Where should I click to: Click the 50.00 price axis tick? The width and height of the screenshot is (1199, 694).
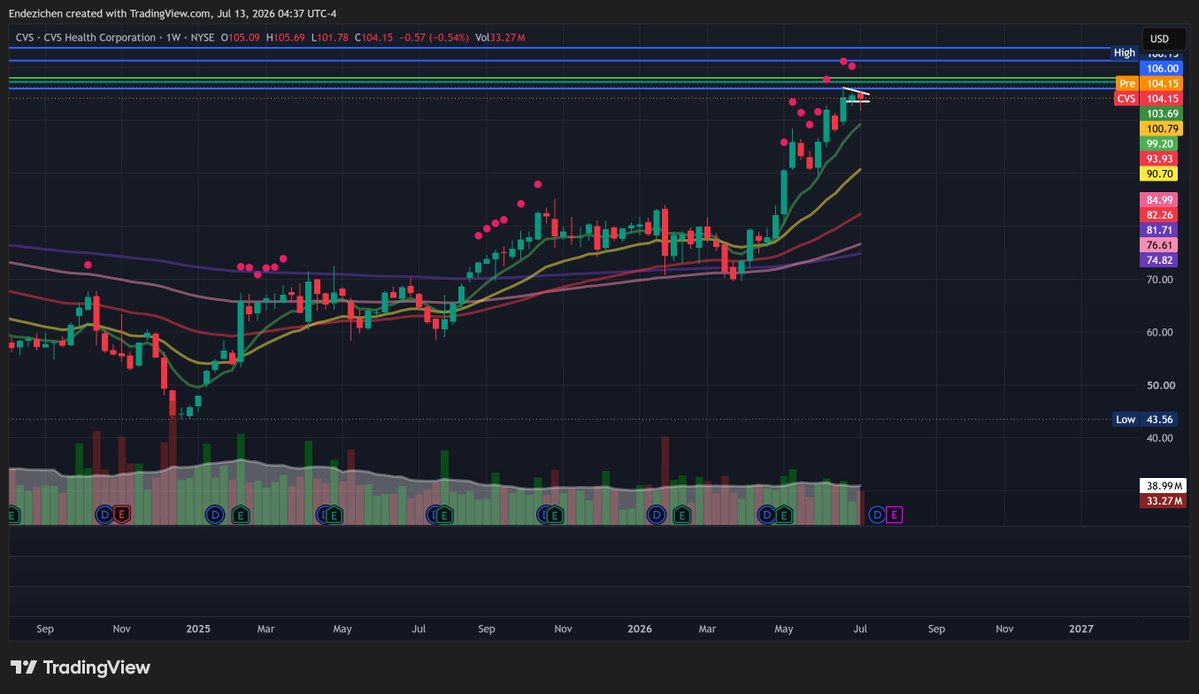pyautogui.click(x=1159, y=385)
